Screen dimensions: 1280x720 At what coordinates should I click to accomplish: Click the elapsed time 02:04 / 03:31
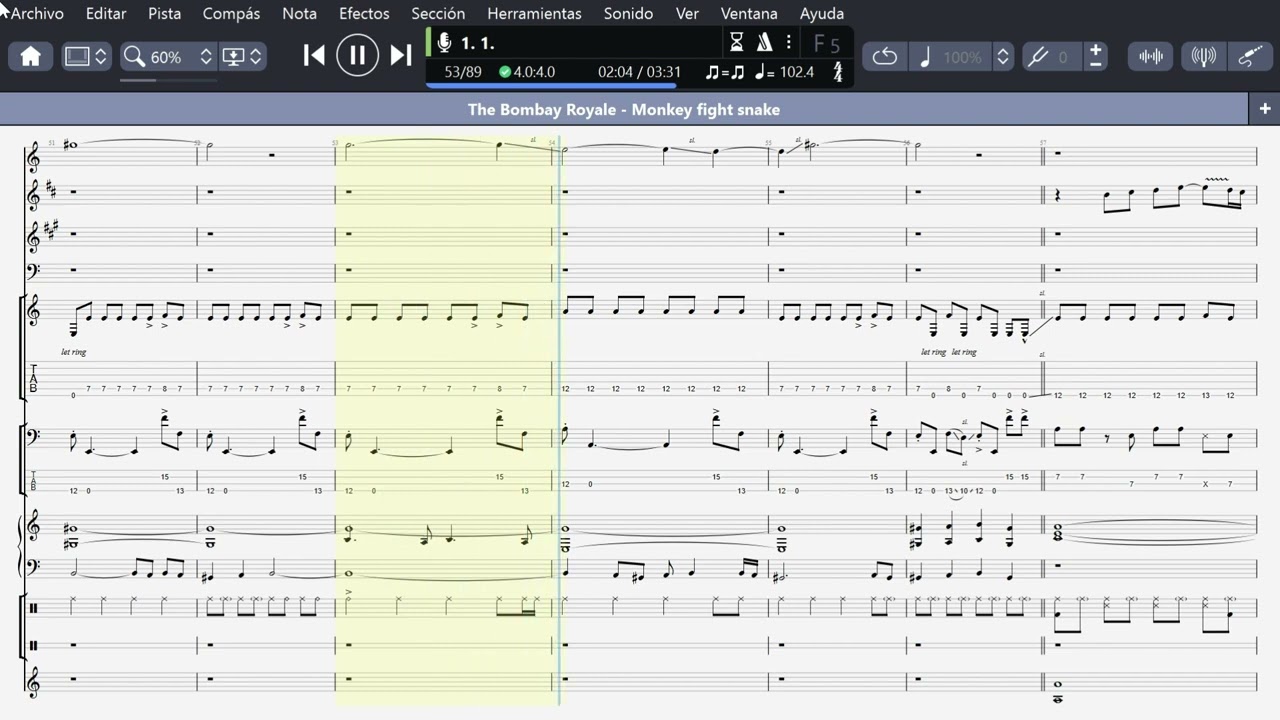point(639,72)
